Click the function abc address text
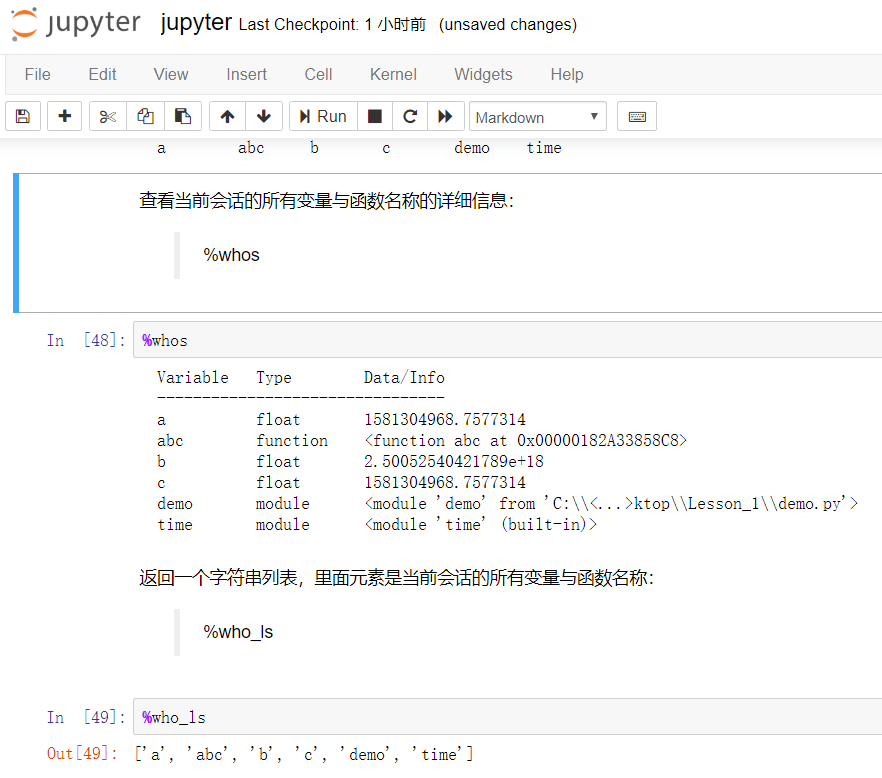The width and height of the screenshot is (882, 778). (x=526, y=440)
